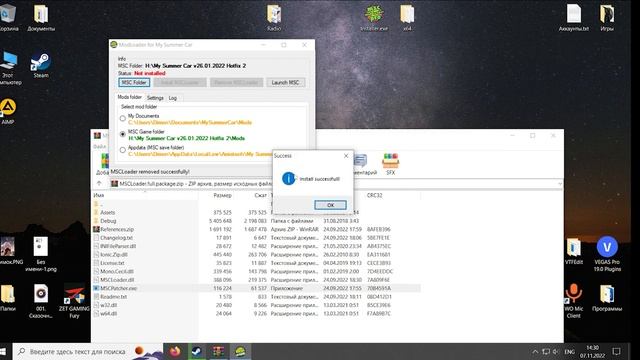Open Firefox from the taskbar
The width and height of the screenshot is (640, 360).
click(x=175, y=351)
